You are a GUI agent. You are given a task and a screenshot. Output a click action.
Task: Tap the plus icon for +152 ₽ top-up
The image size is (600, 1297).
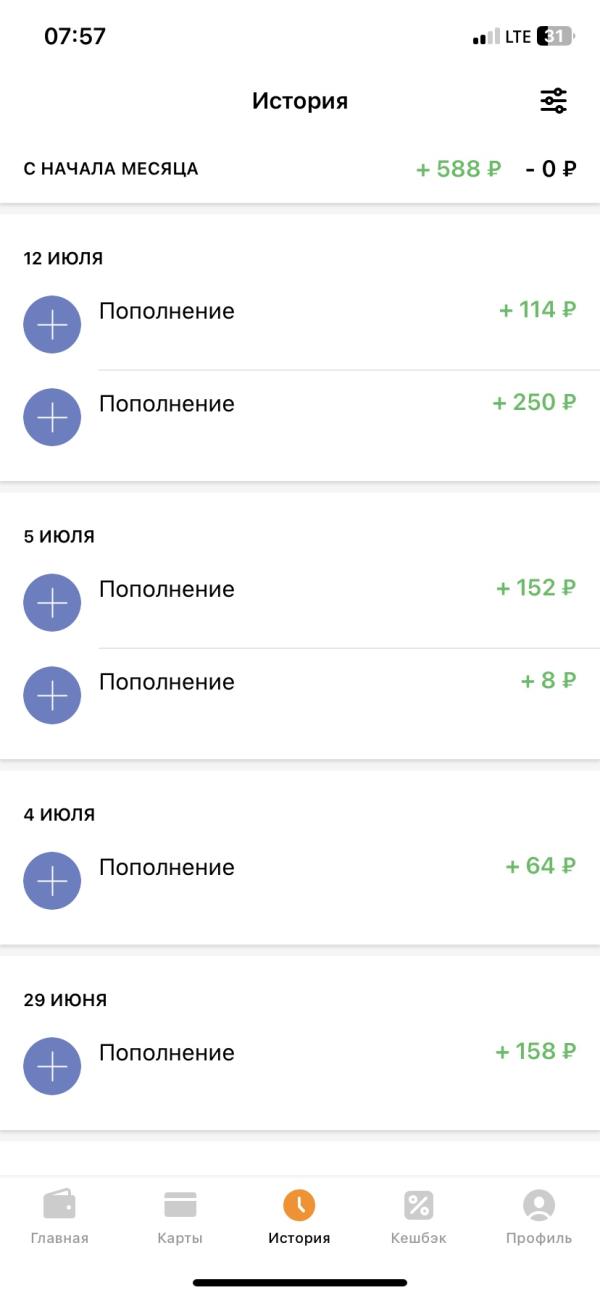coord(52,603)
